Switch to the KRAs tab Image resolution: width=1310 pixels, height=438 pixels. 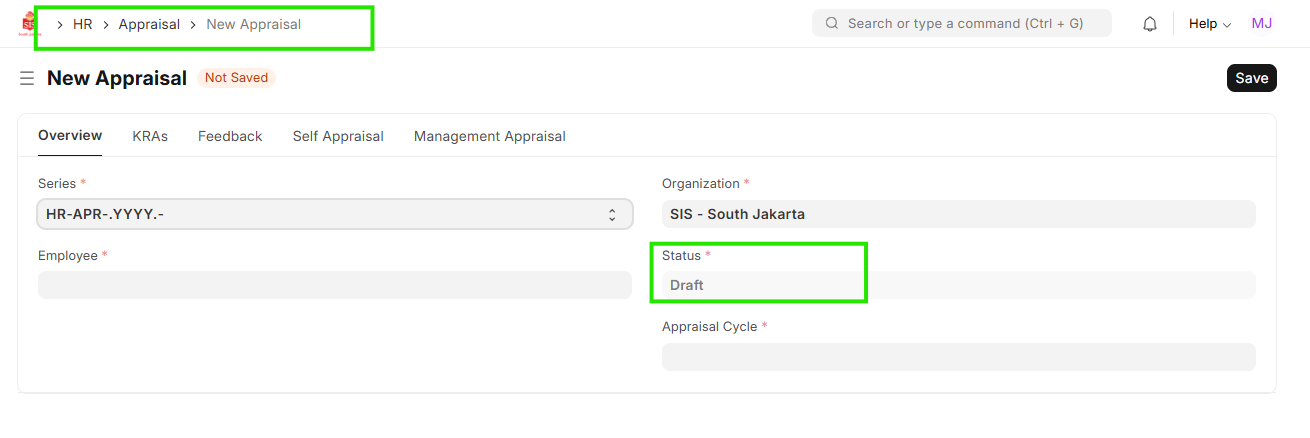150,136
